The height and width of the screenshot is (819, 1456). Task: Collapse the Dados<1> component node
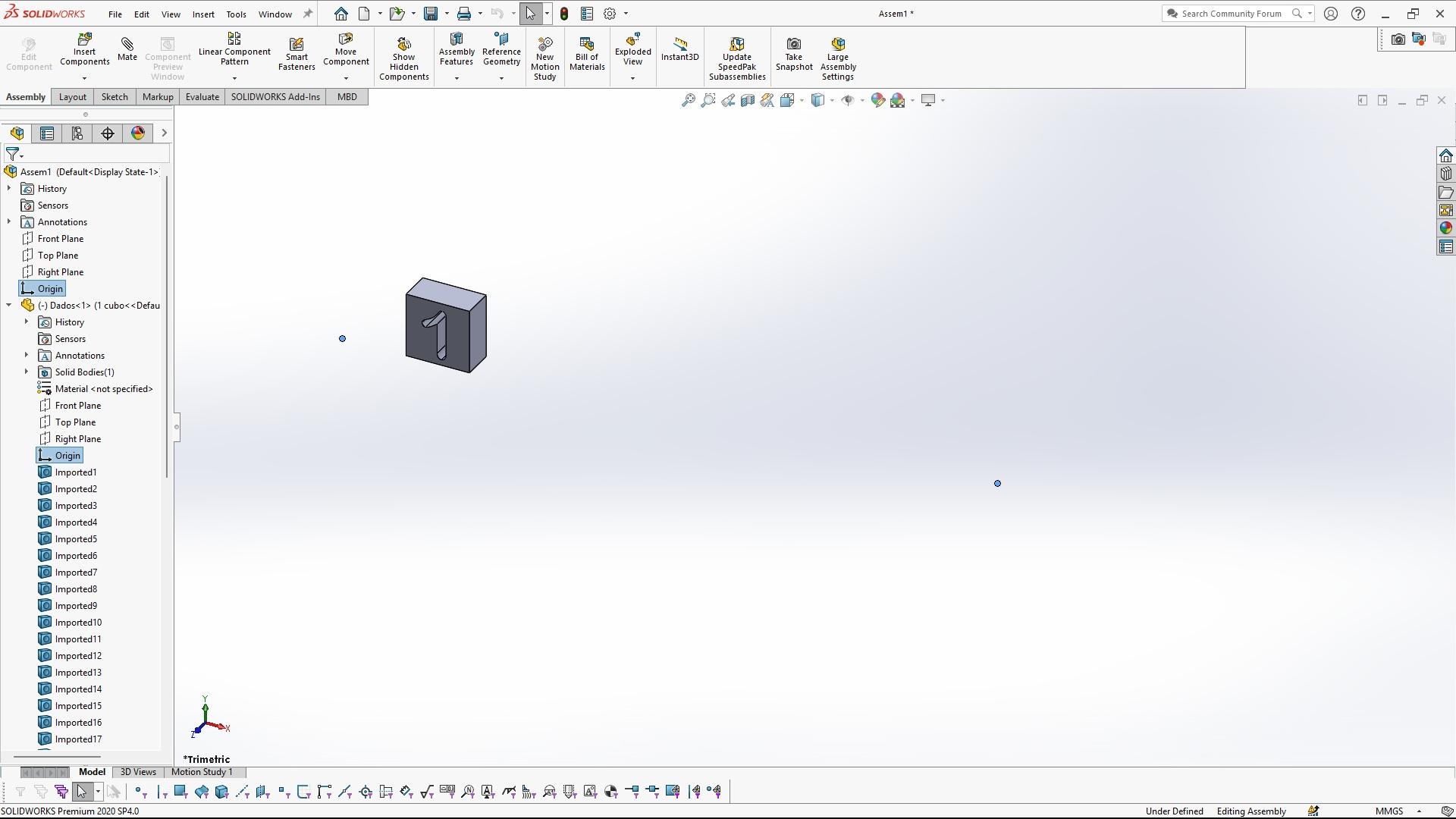[x=9, y=306]
